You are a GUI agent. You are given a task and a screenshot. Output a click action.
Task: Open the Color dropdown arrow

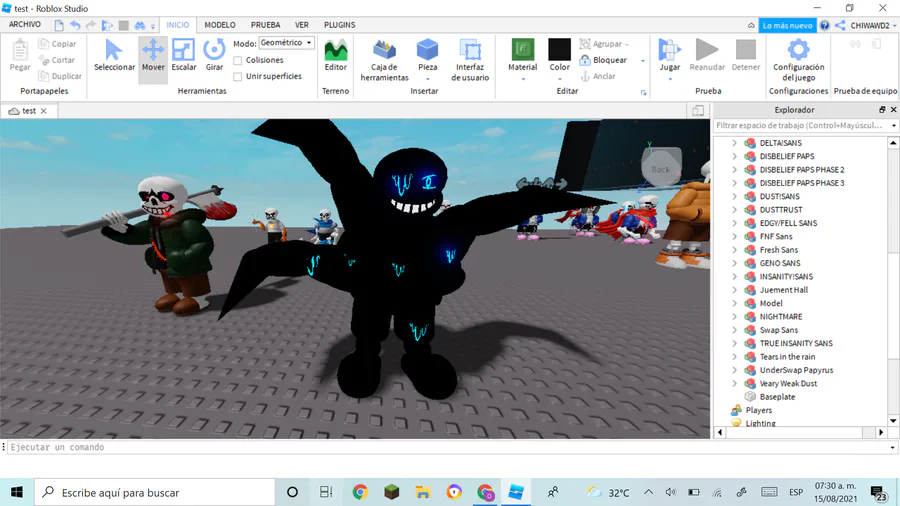(560, 79)
